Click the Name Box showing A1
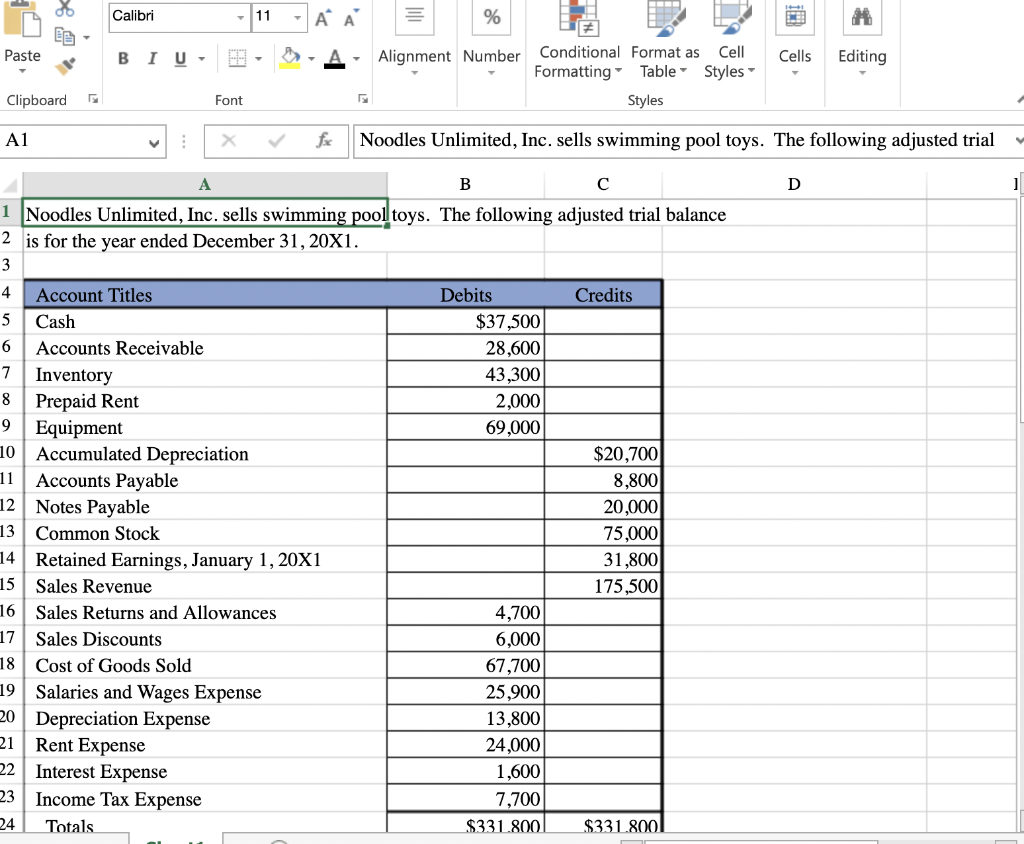The height and width of the screenshot is (844, 1024). click(x=83, y=141)
